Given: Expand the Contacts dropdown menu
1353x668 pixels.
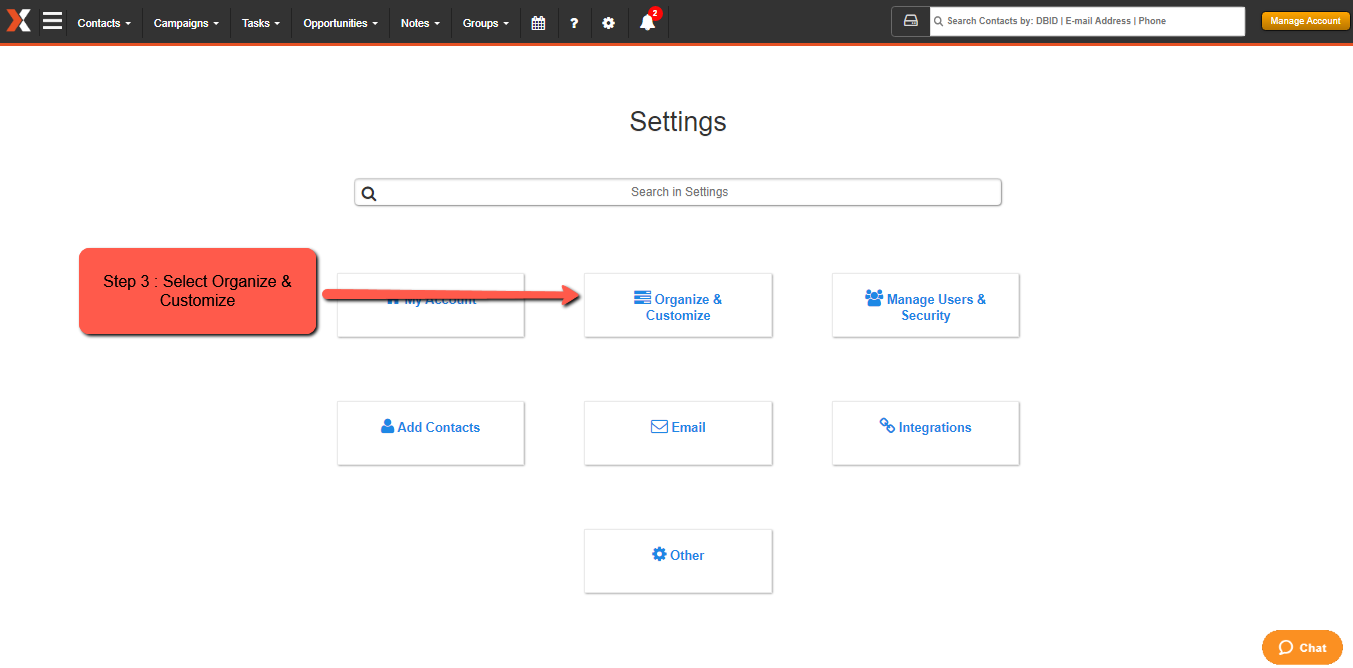Looking at the screenshot, I should 104,23.
